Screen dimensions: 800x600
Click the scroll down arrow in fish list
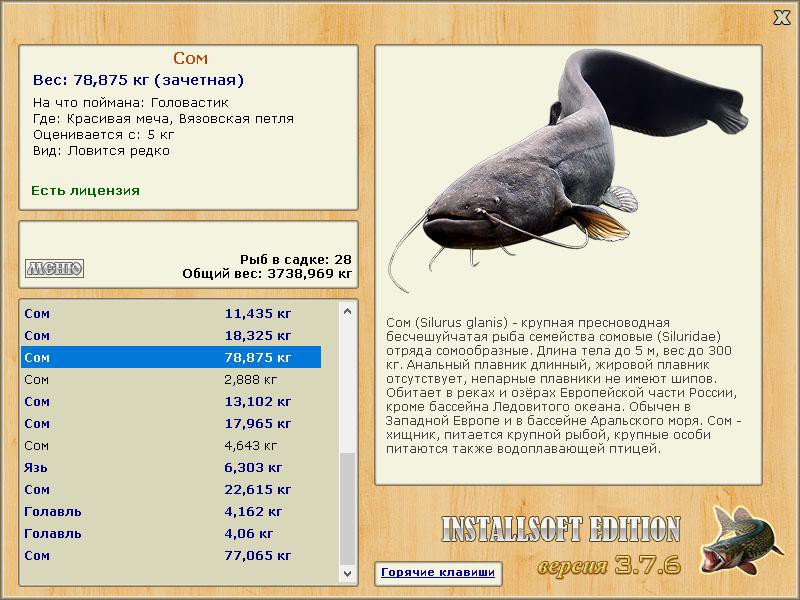(x=347, y=573)
